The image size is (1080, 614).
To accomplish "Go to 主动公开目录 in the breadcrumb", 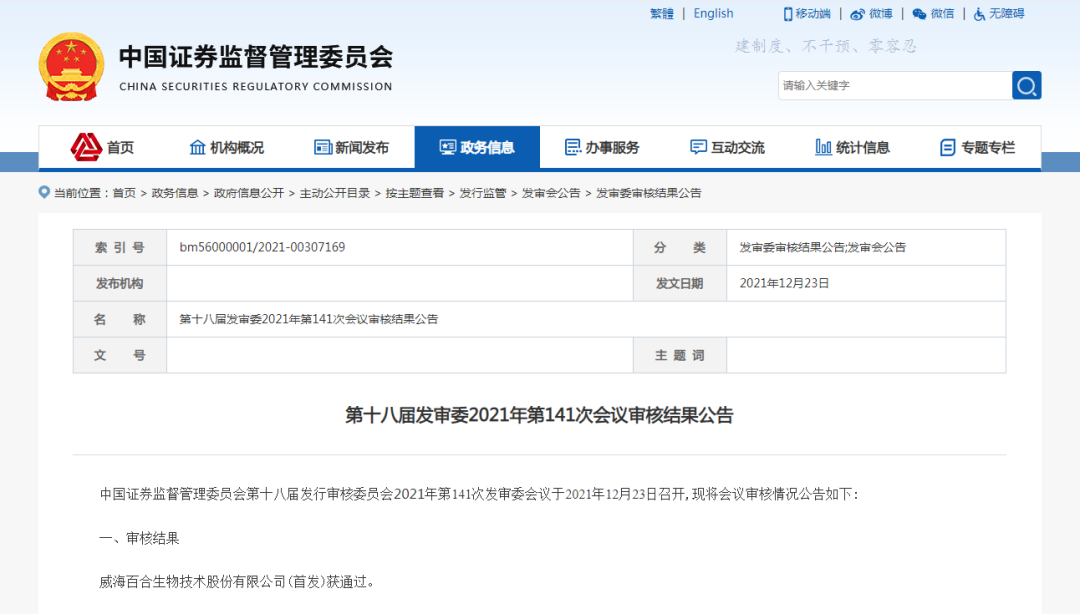I will 335,193.
